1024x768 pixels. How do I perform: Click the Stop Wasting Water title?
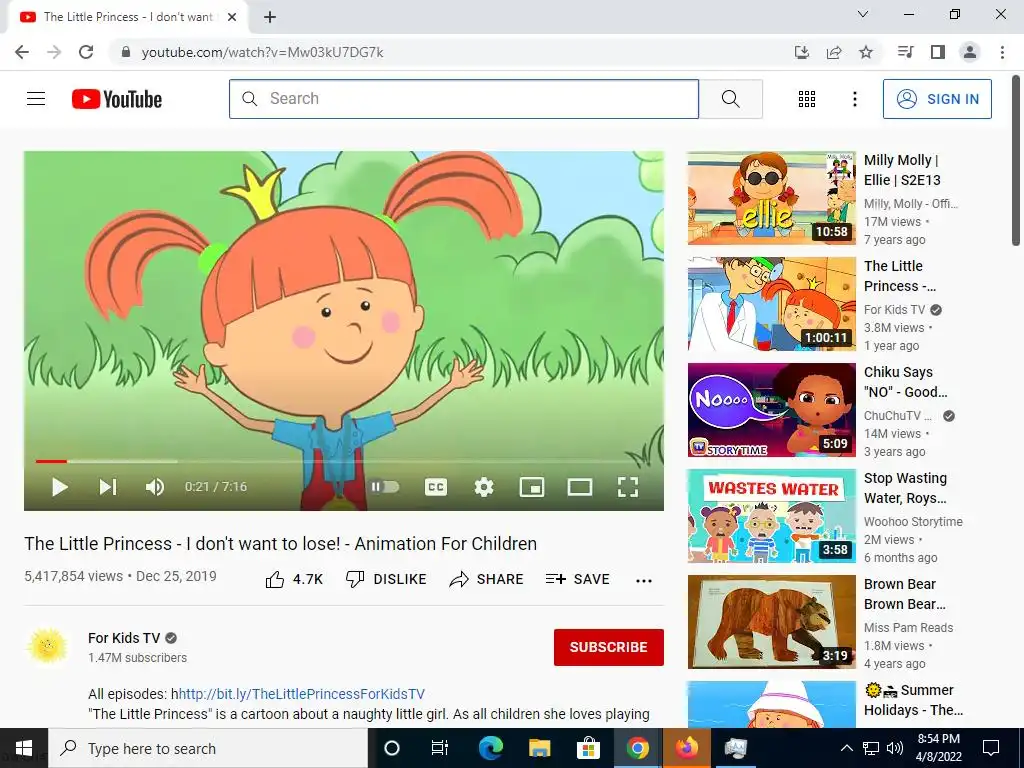tap(905, 488)
